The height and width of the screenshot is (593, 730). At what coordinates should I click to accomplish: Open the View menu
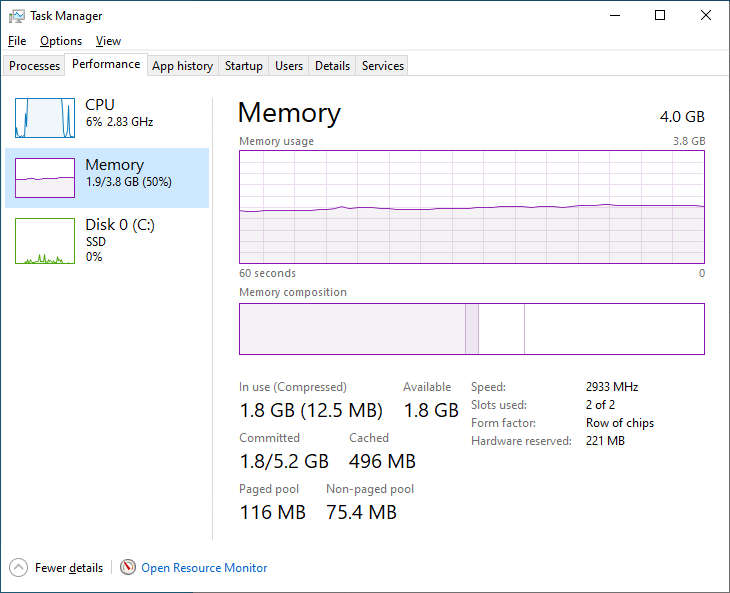point(108,41)
